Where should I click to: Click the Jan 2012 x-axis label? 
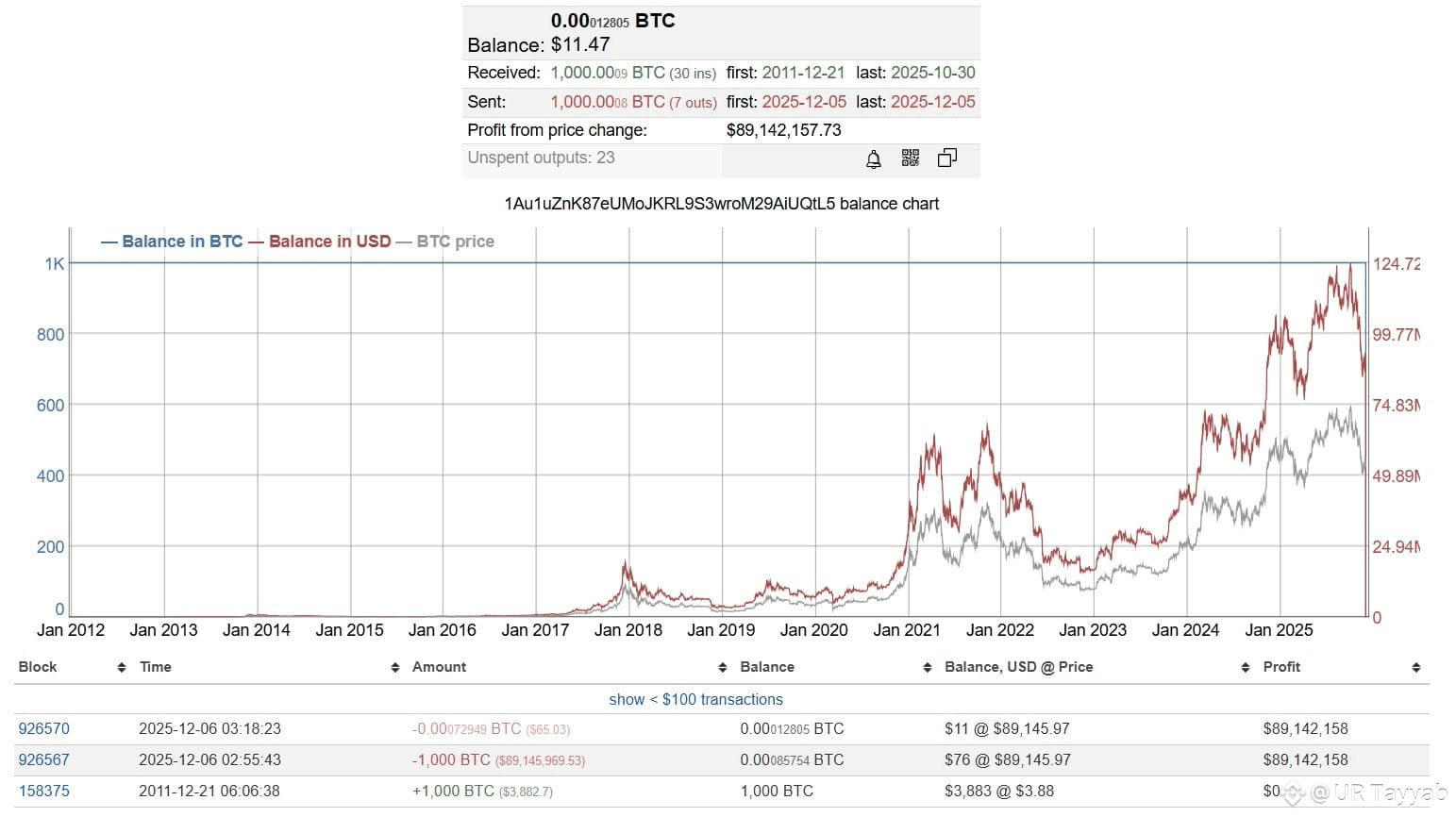tap(71, 630)
